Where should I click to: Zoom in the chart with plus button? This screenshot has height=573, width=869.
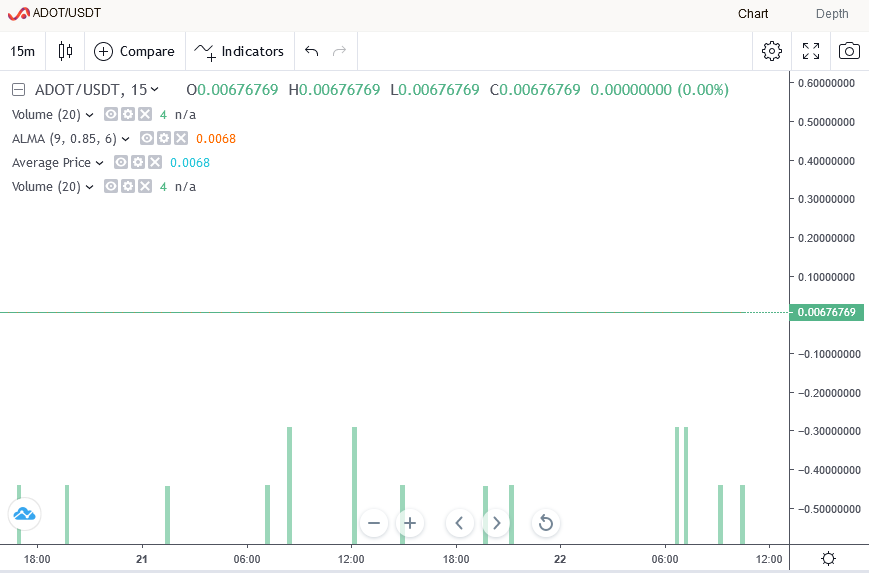coord(410,523)
